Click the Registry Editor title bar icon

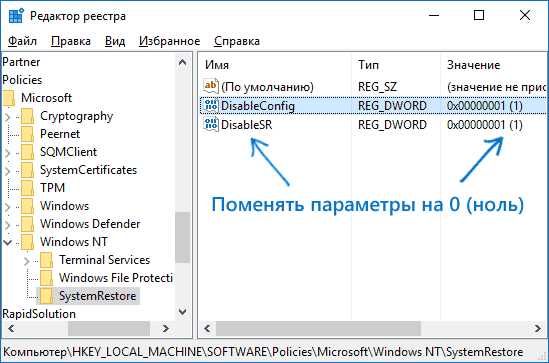click(x=16, y=16)
